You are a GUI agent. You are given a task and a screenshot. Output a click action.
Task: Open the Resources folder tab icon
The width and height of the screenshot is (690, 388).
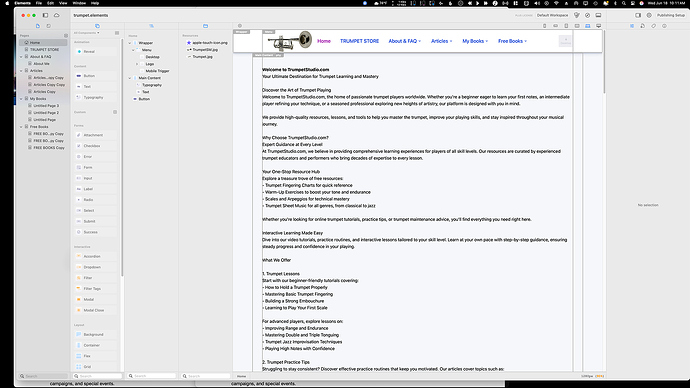coord(205,26)
